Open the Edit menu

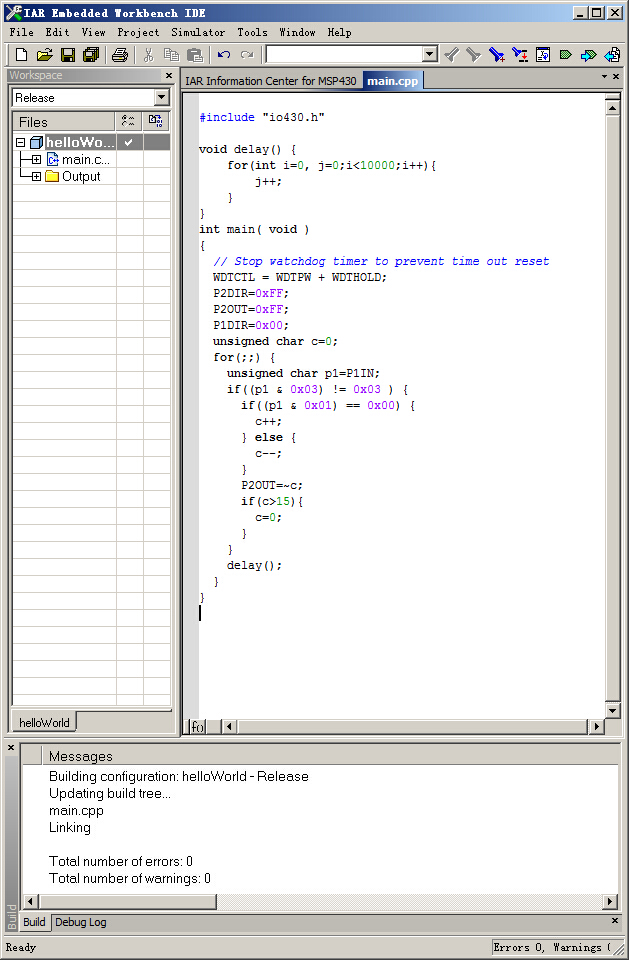pos(57,32)
